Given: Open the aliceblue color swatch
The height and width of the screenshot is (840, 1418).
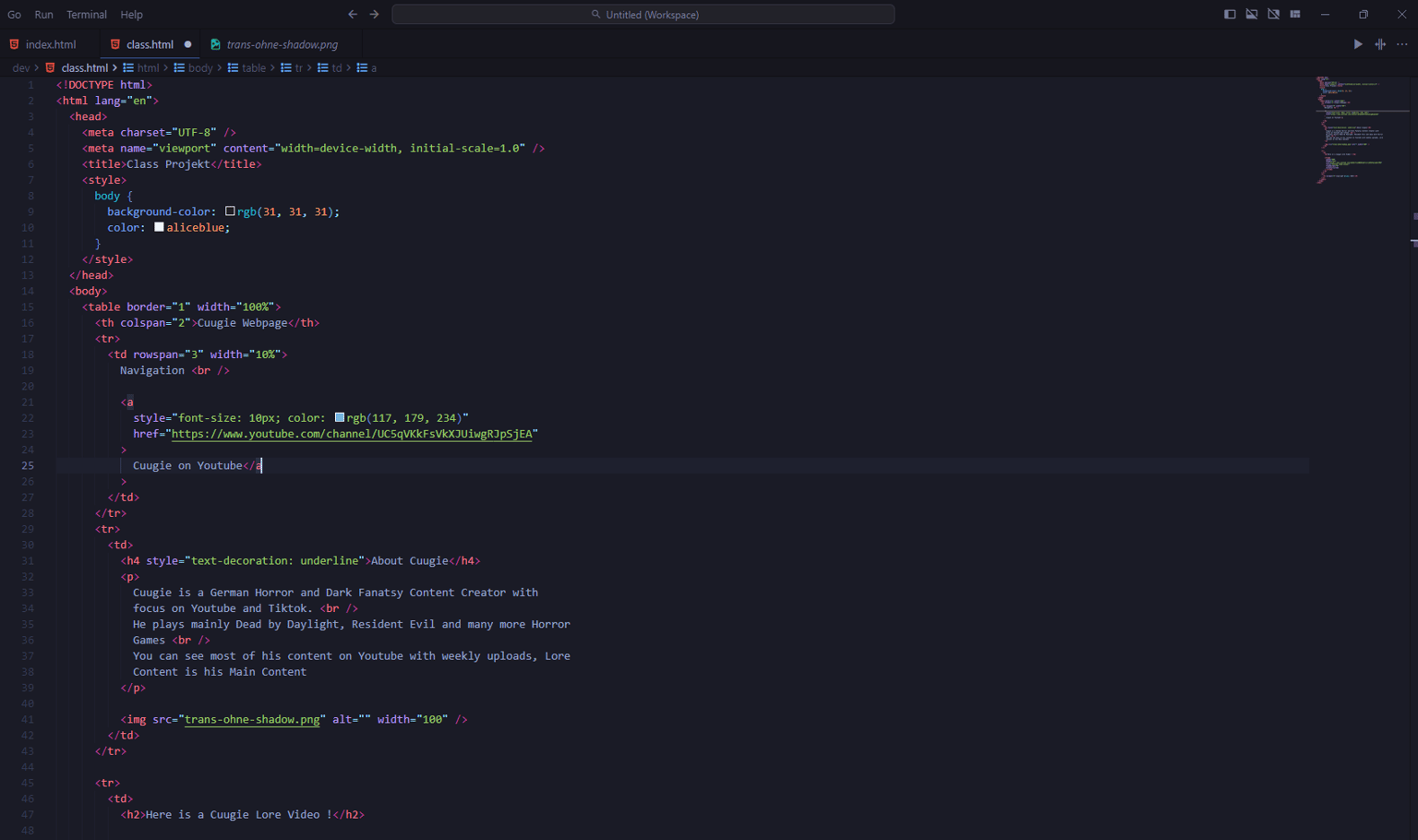Looking at the screenshot, I should 159,227.
